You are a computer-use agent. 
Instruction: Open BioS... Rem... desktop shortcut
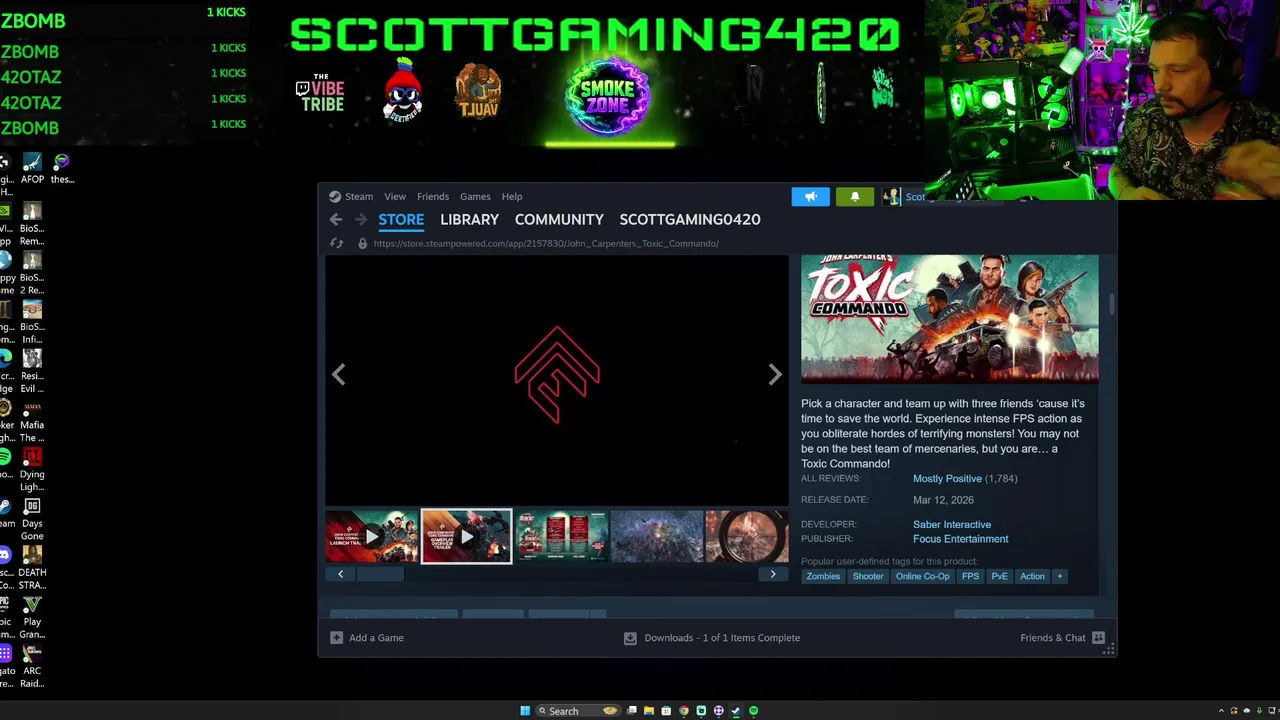point(32,223)
